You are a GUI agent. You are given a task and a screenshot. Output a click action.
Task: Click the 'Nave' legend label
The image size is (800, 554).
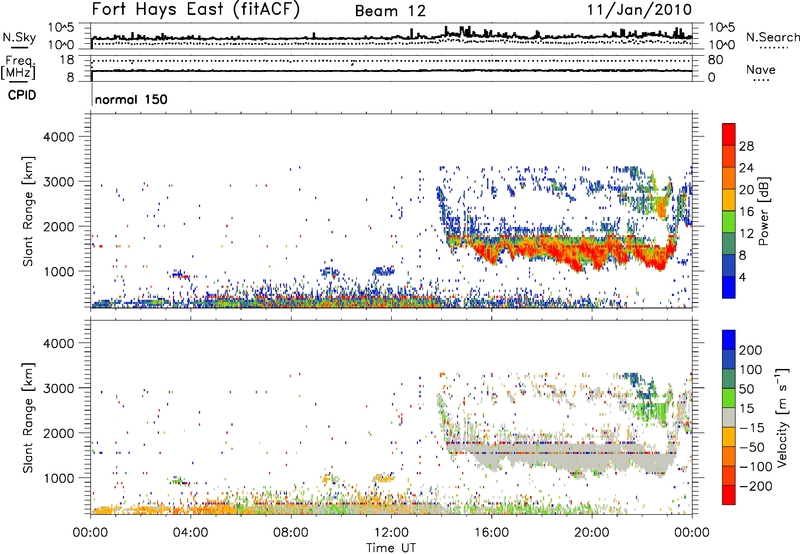[x=761, y=69]
